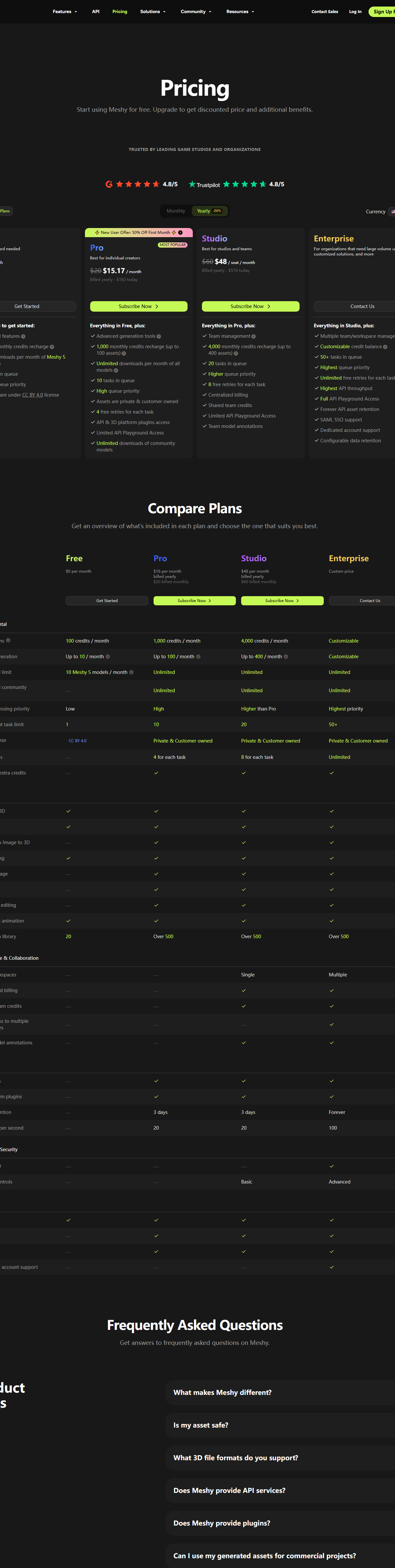This screenshot has height=1568, width=395.
Task: Click the Sign Up button in the navbar
Action: (382, 11)
